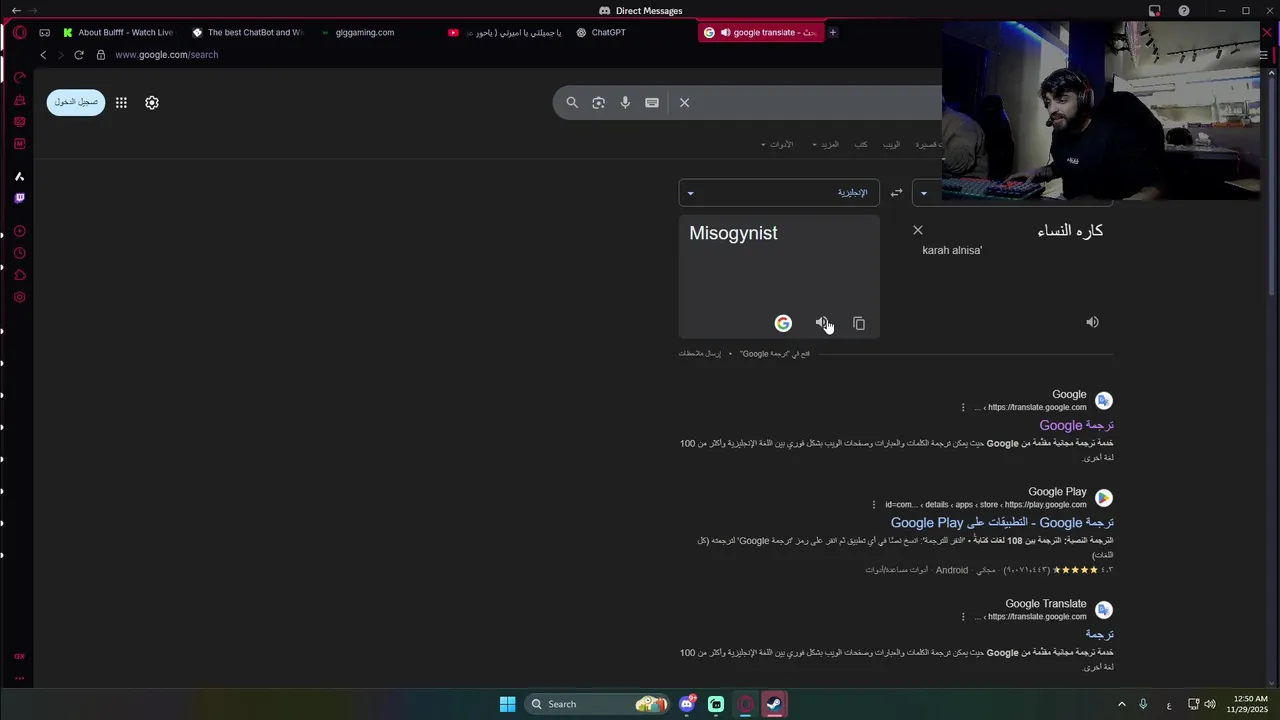
Task: Open options for the Google Play result
Action: click(874, 505)
